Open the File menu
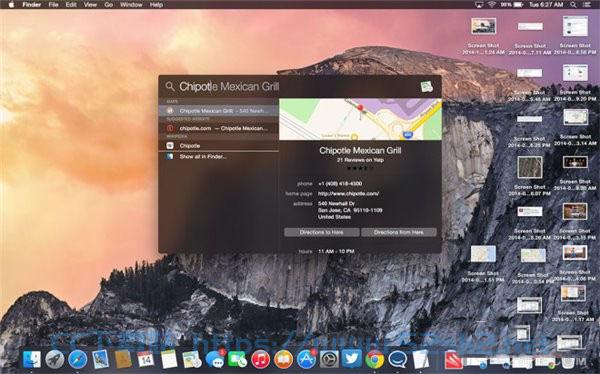 coord(53,5)
